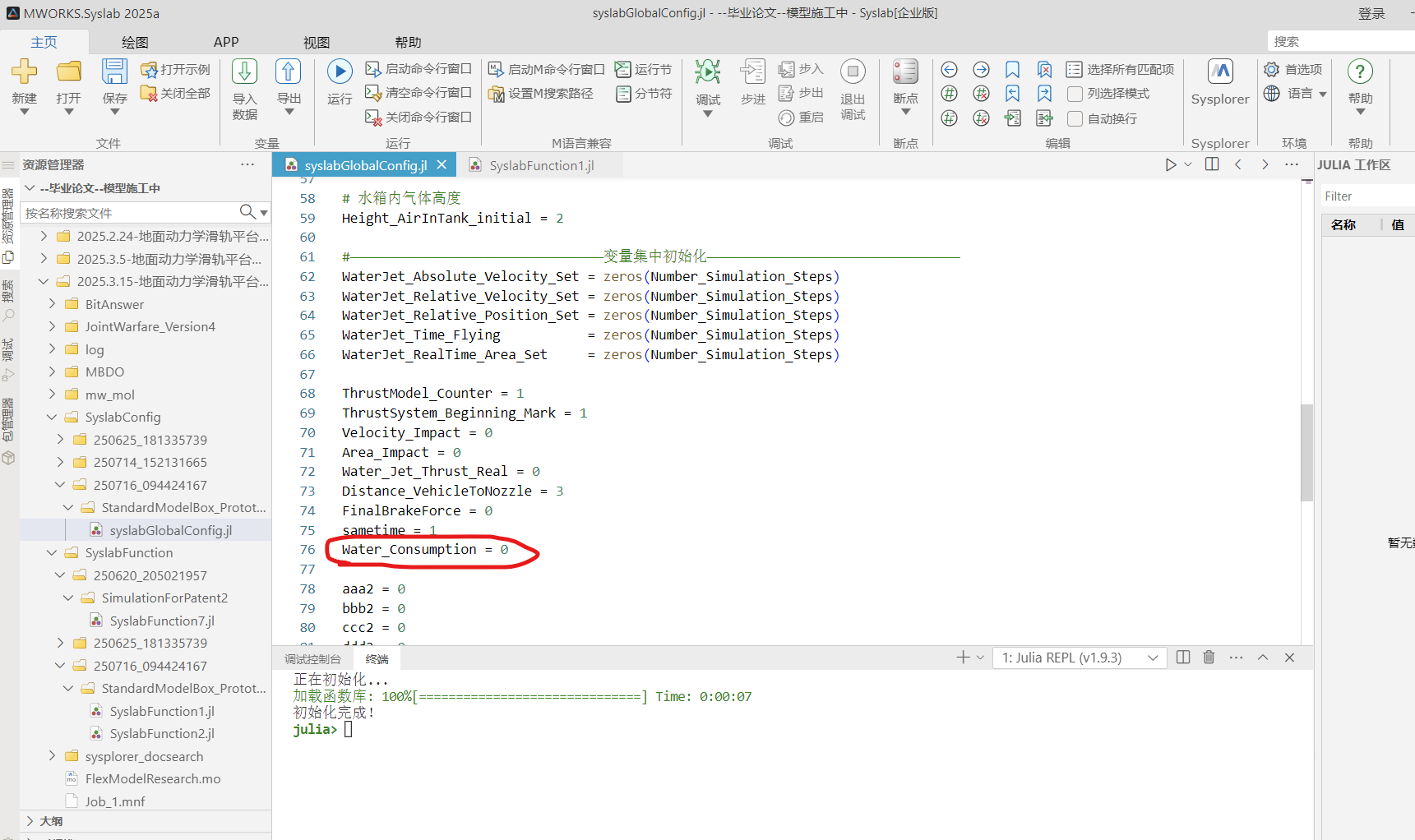Click the ribbon 搜索 search box
This screenshot has height=840, width=1415.
click(1341, 41)
